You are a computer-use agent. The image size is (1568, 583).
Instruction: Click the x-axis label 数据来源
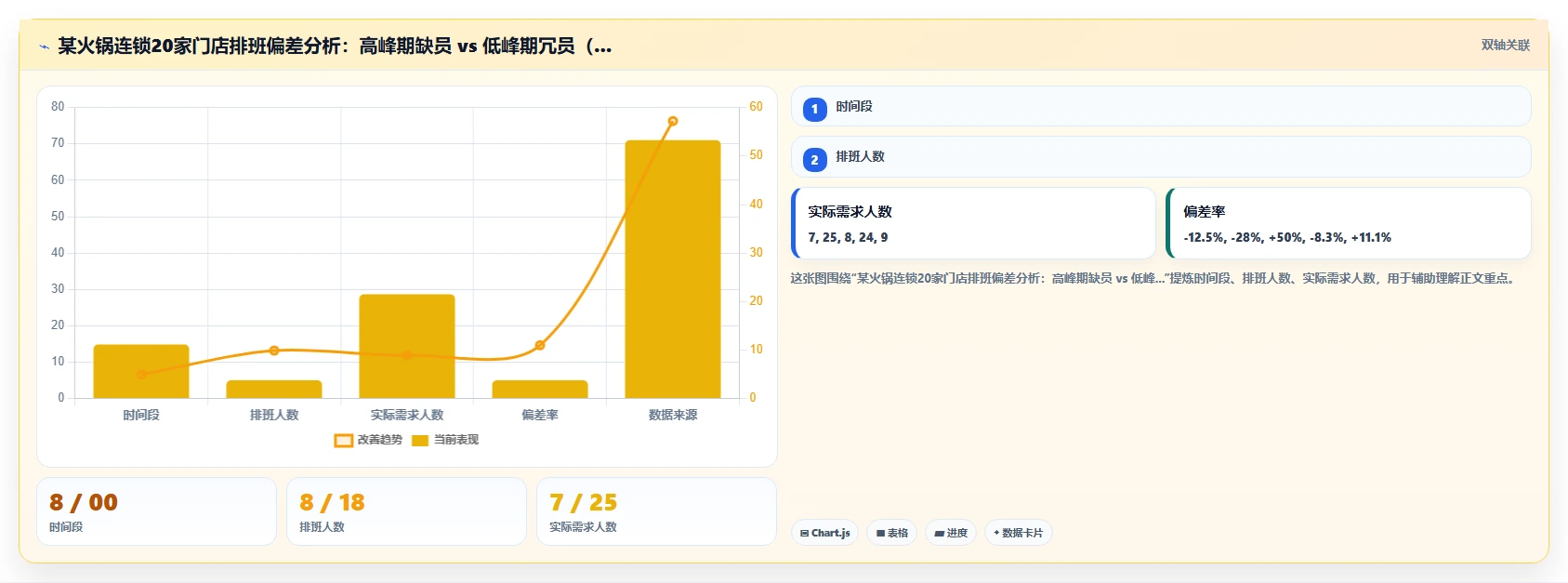(673, 415)
